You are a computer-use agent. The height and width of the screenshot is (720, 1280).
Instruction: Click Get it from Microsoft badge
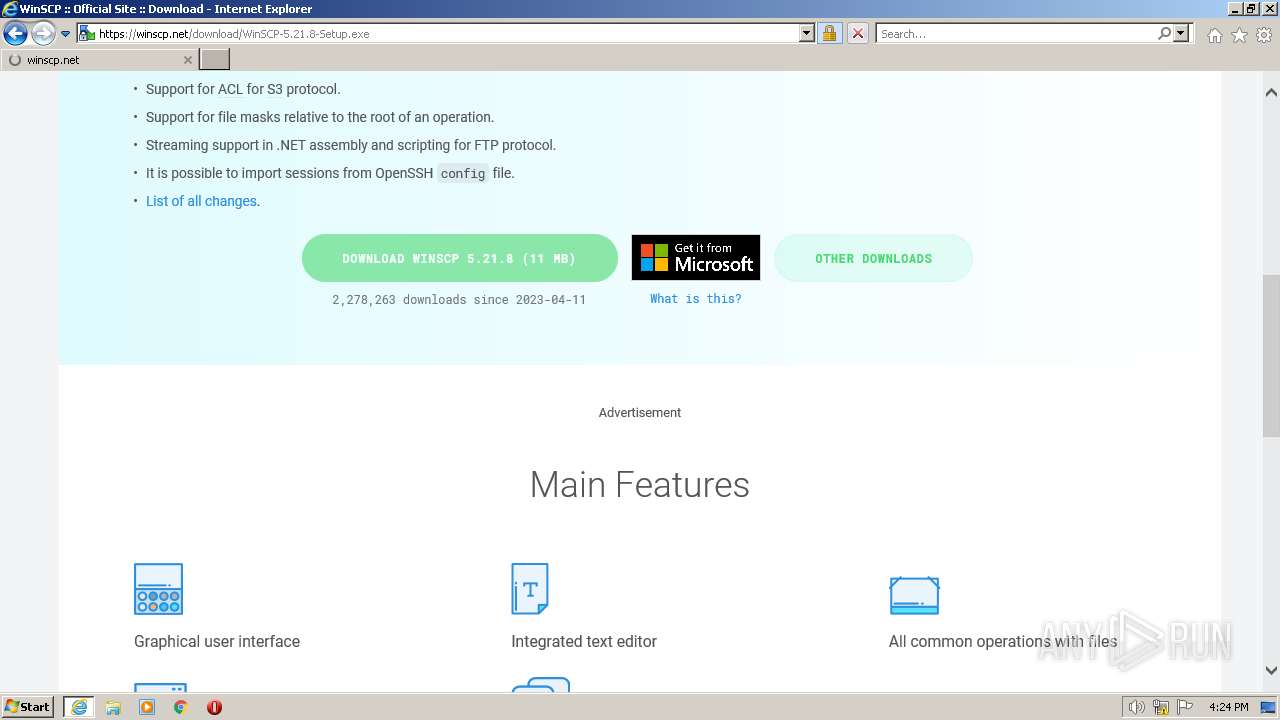click(x=696, y=258)
